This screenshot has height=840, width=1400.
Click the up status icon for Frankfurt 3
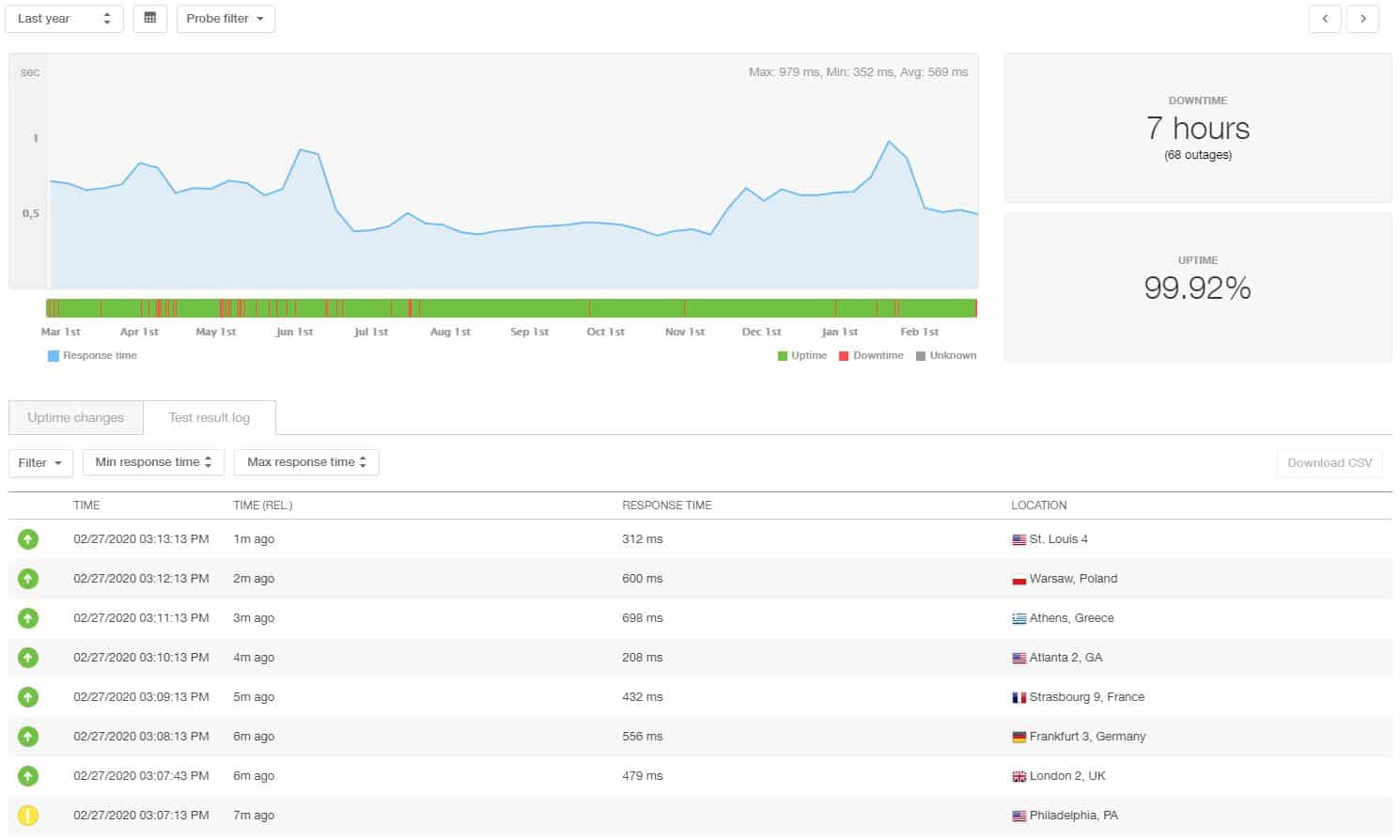[x=28, y=737]
